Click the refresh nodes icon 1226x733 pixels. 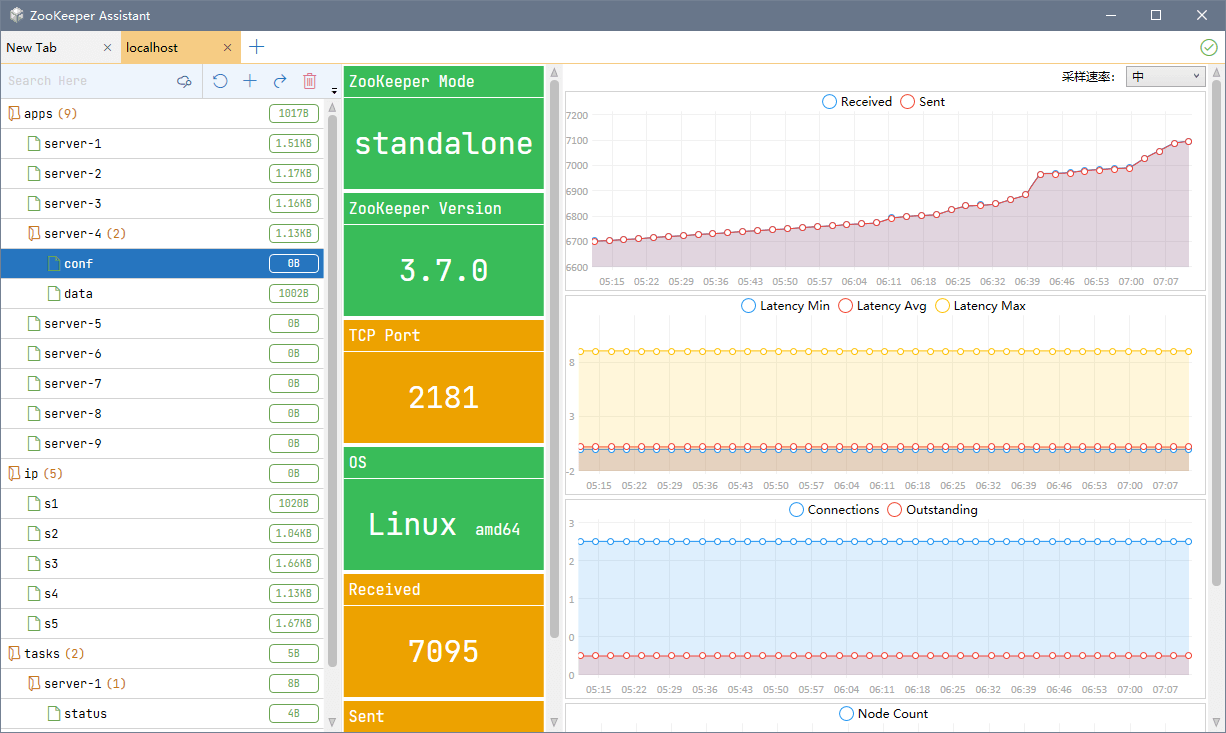(220, 81)
